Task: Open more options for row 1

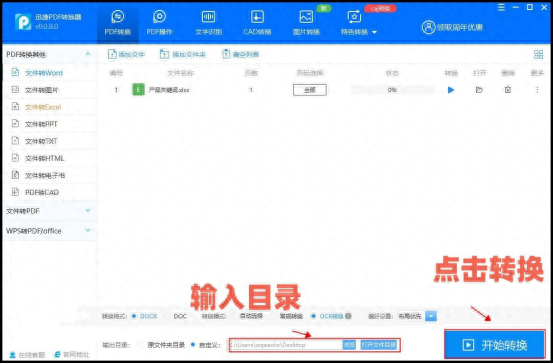Action: (537, 90)
